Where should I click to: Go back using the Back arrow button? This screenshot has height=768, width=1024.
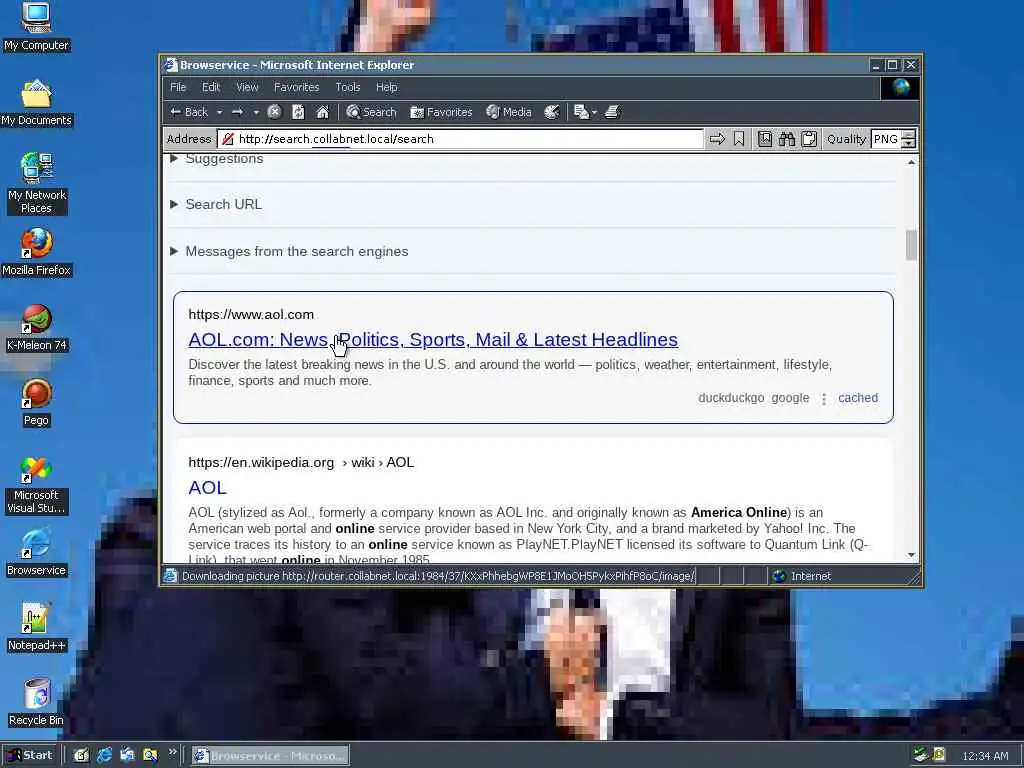pyautogui.click(x=189, y=112)
